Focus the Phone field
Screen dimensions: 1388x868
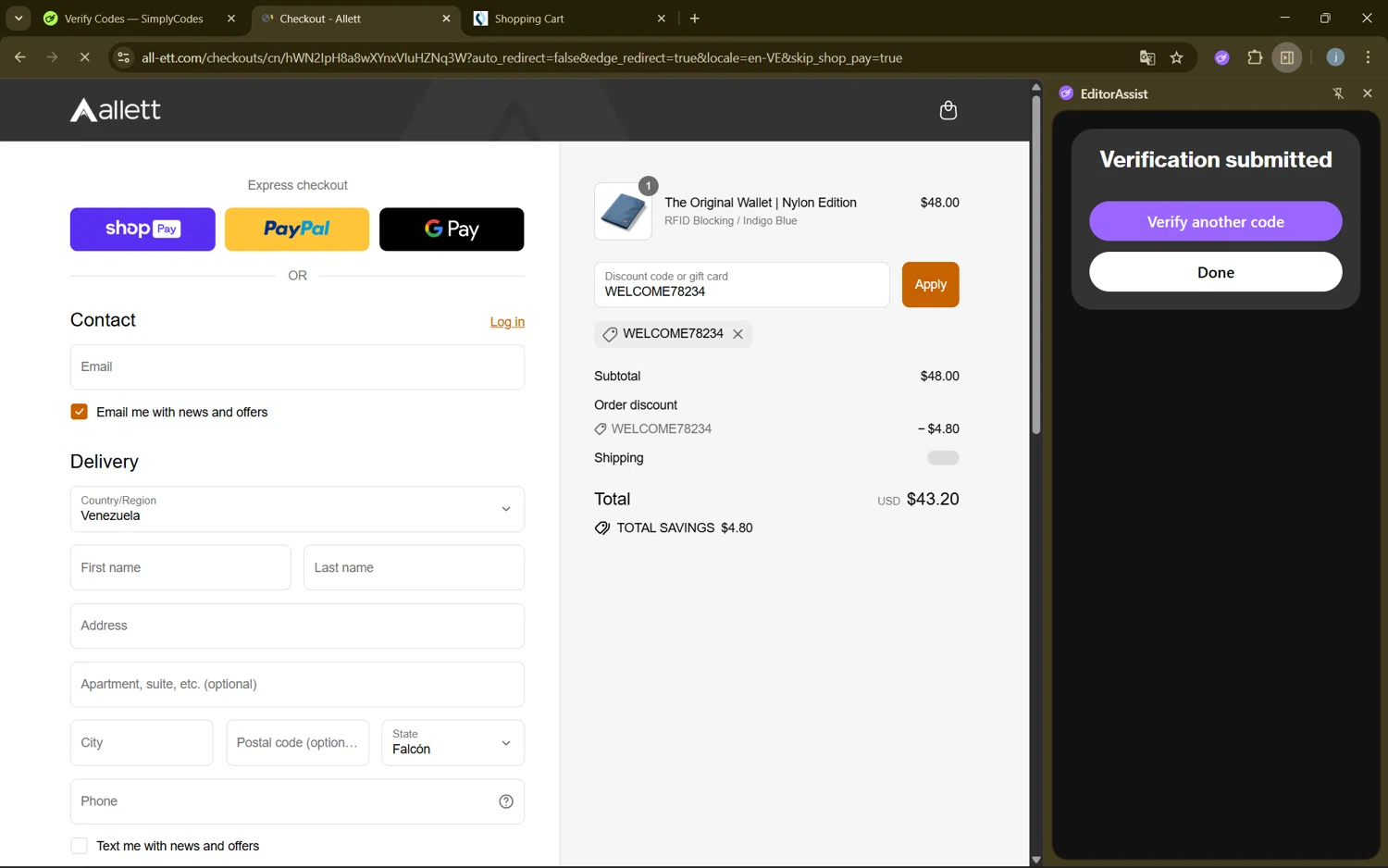(297, 801)
